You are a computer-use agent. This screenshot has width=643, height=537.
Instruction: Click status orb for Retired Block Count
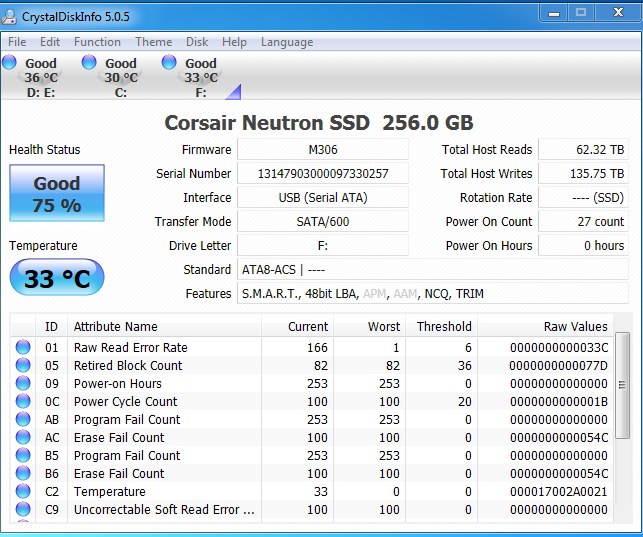(x=23, y=366)
